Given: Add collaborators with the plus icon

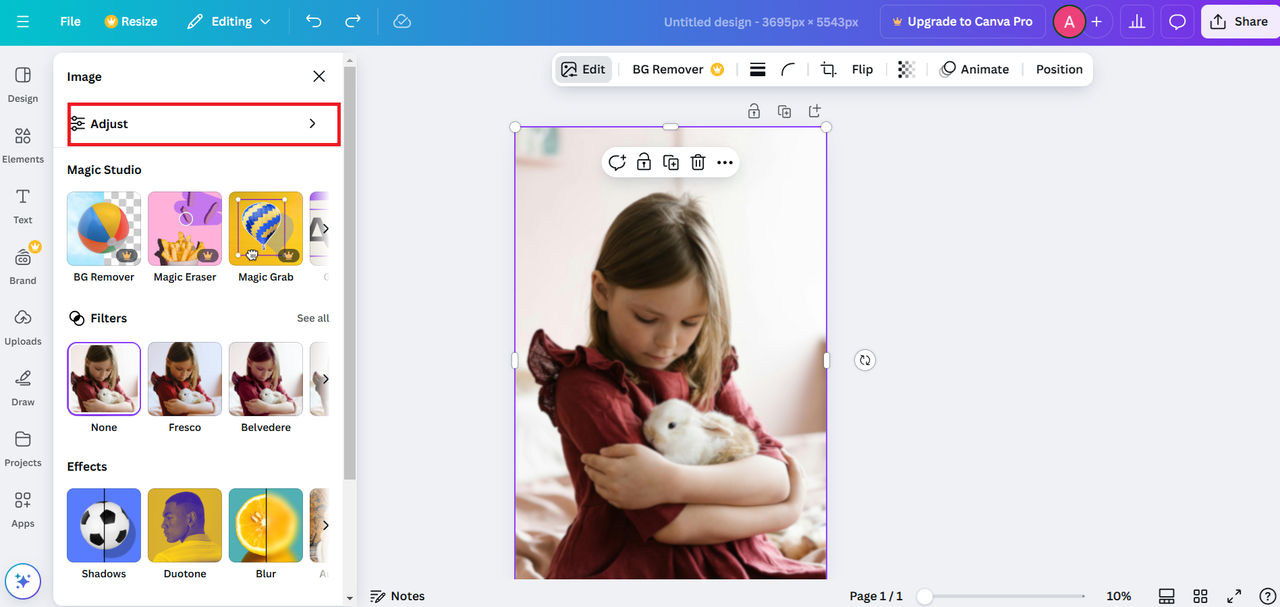Looking at the screenshot, I should (x=1097, y=21).
